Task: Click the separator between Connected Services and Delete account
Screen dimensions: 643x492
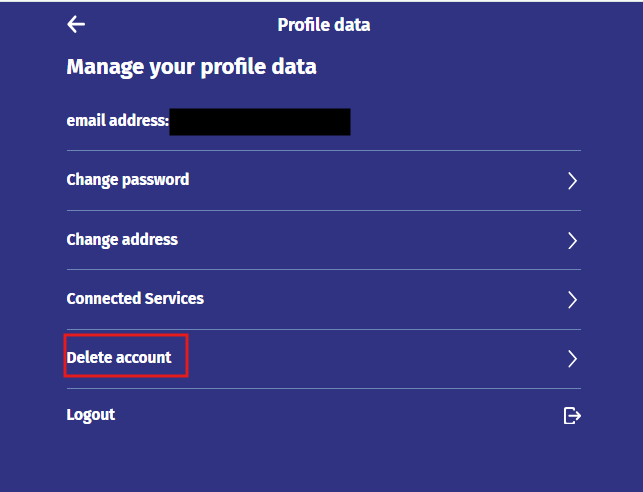Action: pos(324,329)
